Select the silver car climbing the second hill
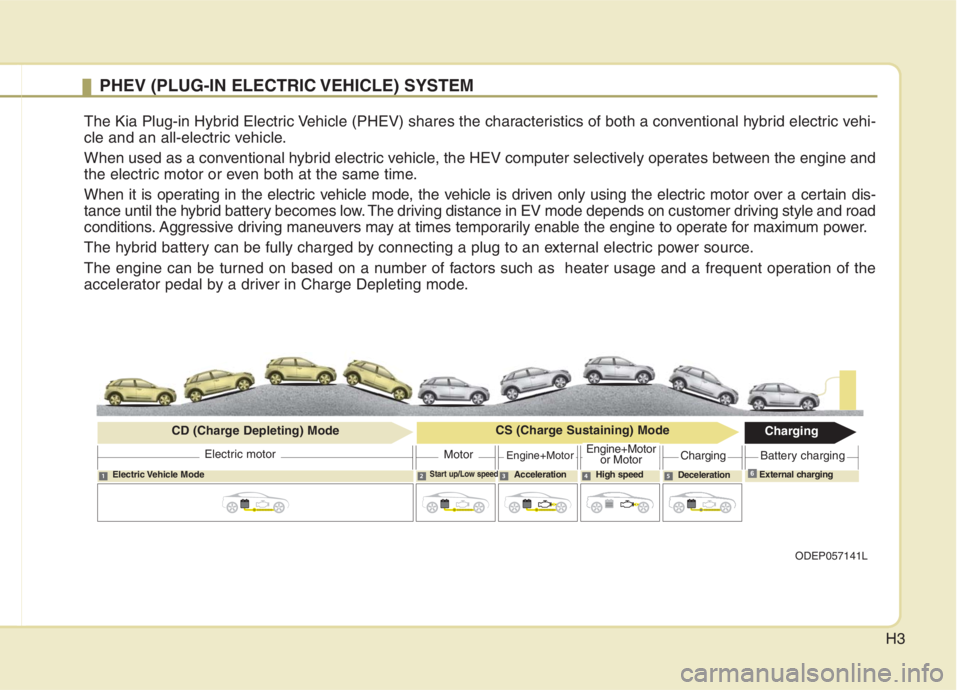This screenshot has height=690, width=960. (535, 384)
